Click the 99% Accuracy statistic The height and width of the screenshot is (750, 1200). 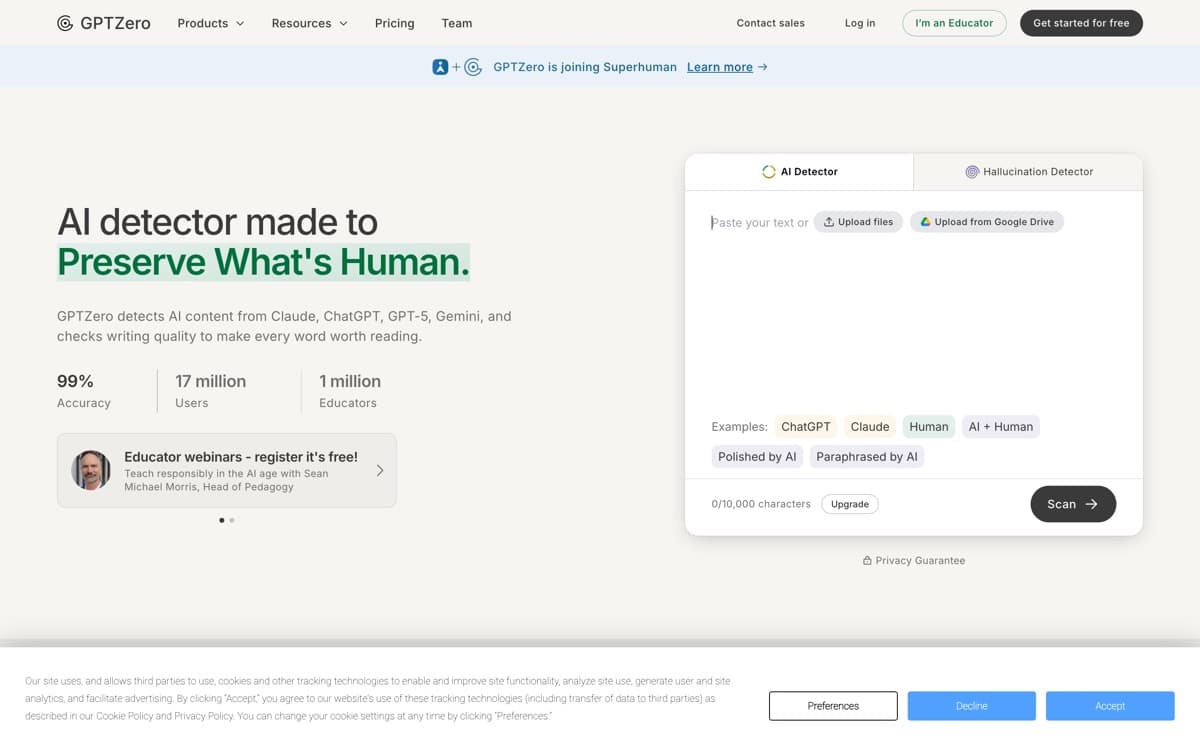pos(84,391)
